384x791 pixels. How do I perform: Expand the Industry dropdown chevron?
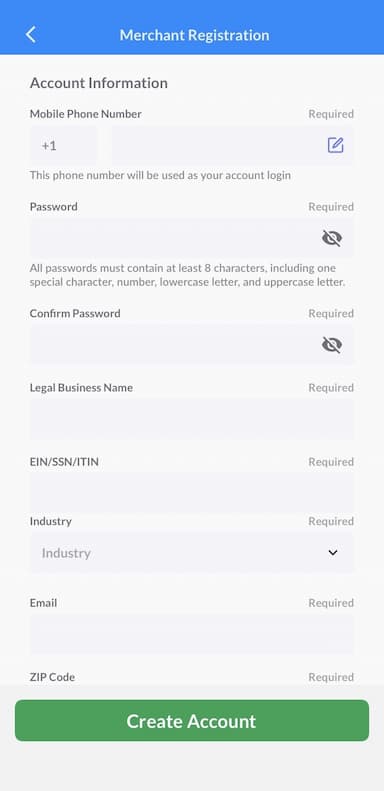click(x=333, y=553)
